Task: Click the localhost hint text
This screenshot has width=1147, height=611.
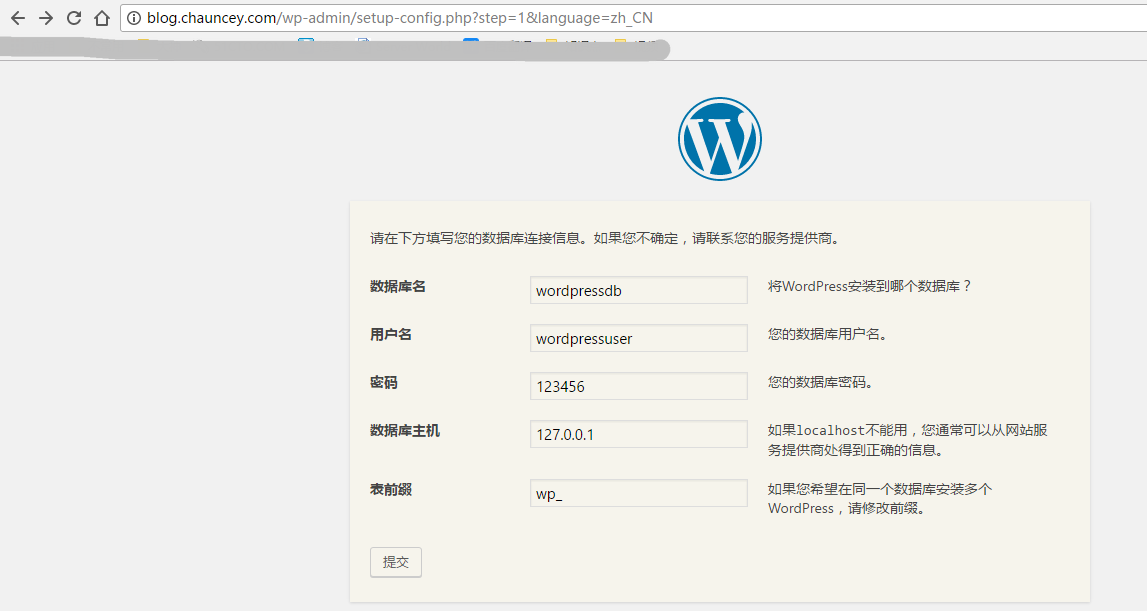Action: point(907,440)
